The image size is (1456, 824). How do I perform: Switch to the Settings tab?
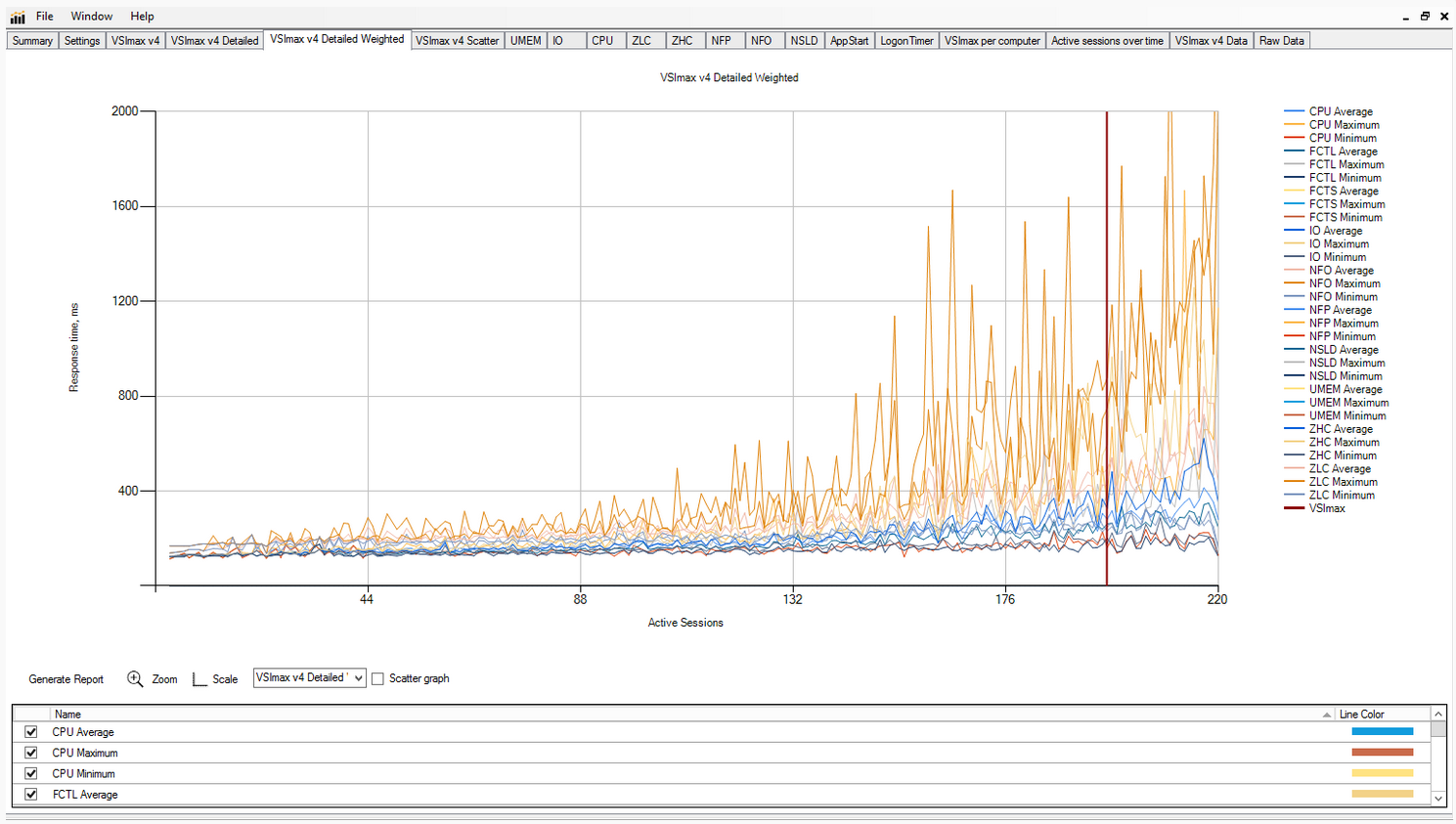[82, 41]
